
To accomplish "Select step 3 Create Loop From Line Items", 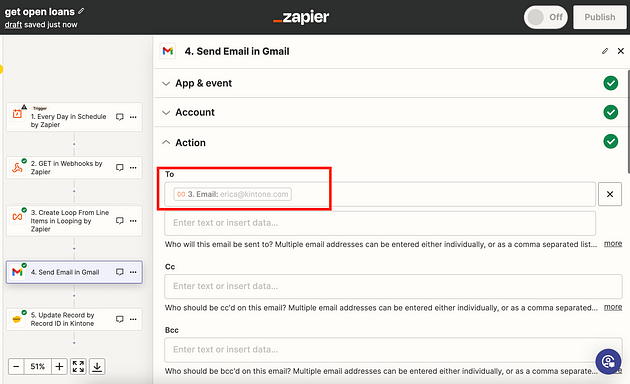I will pyautogui.click(x=74, y=221).
